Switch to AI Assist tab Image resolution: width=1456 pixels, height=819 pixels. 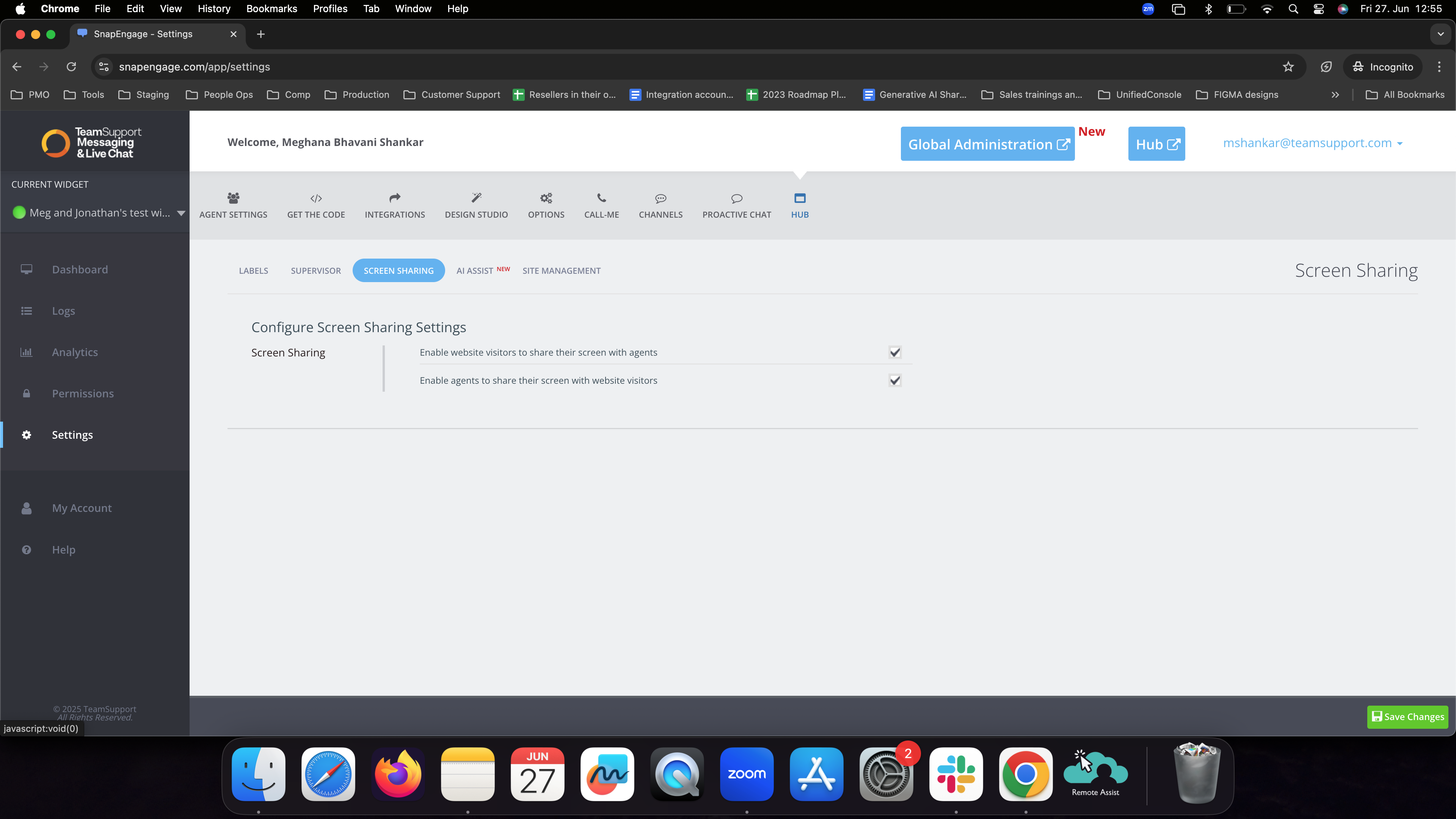tap(475, 271)
